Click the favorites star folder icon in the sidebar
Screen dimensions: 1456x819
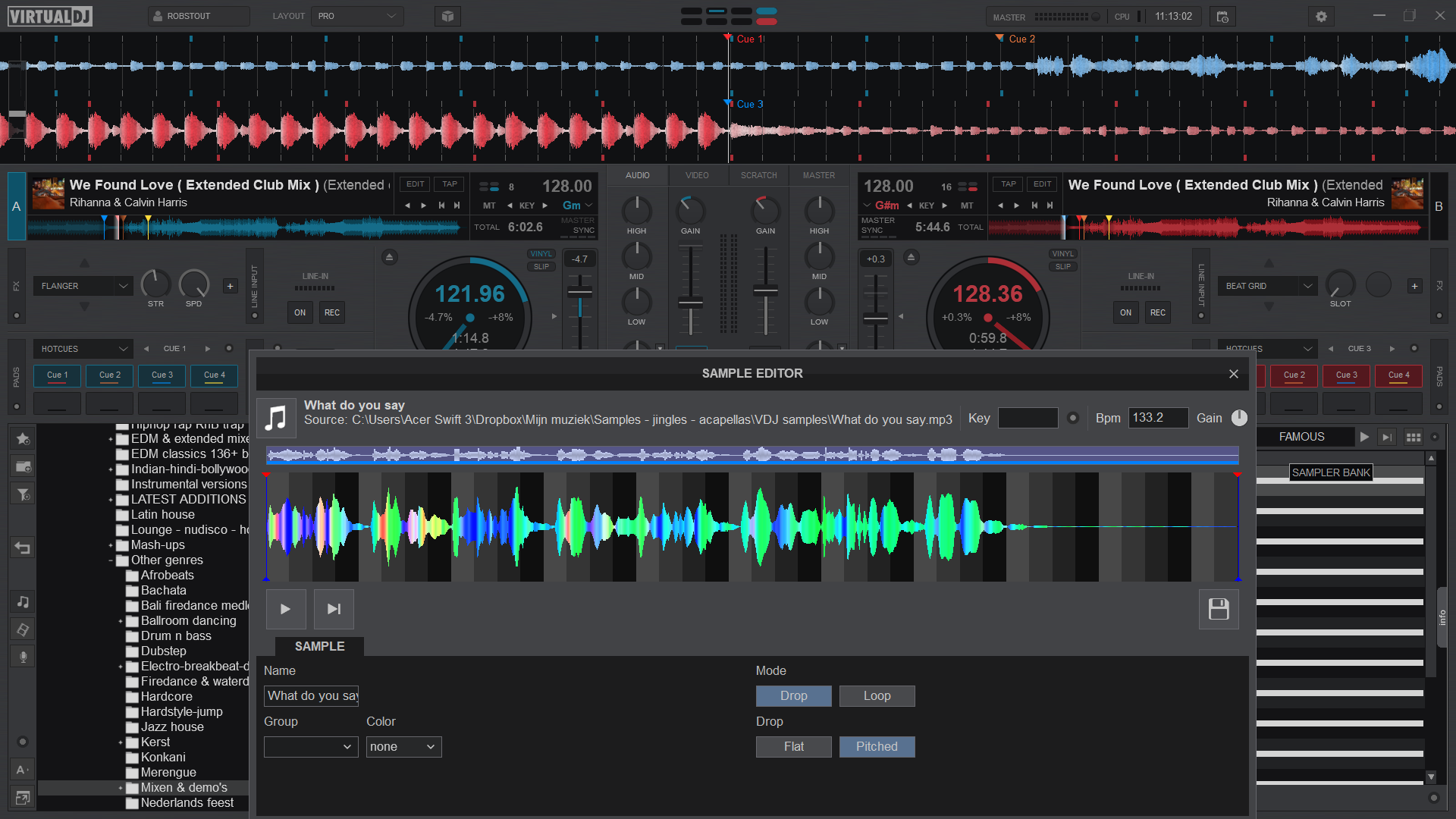[x=23, y=438]
